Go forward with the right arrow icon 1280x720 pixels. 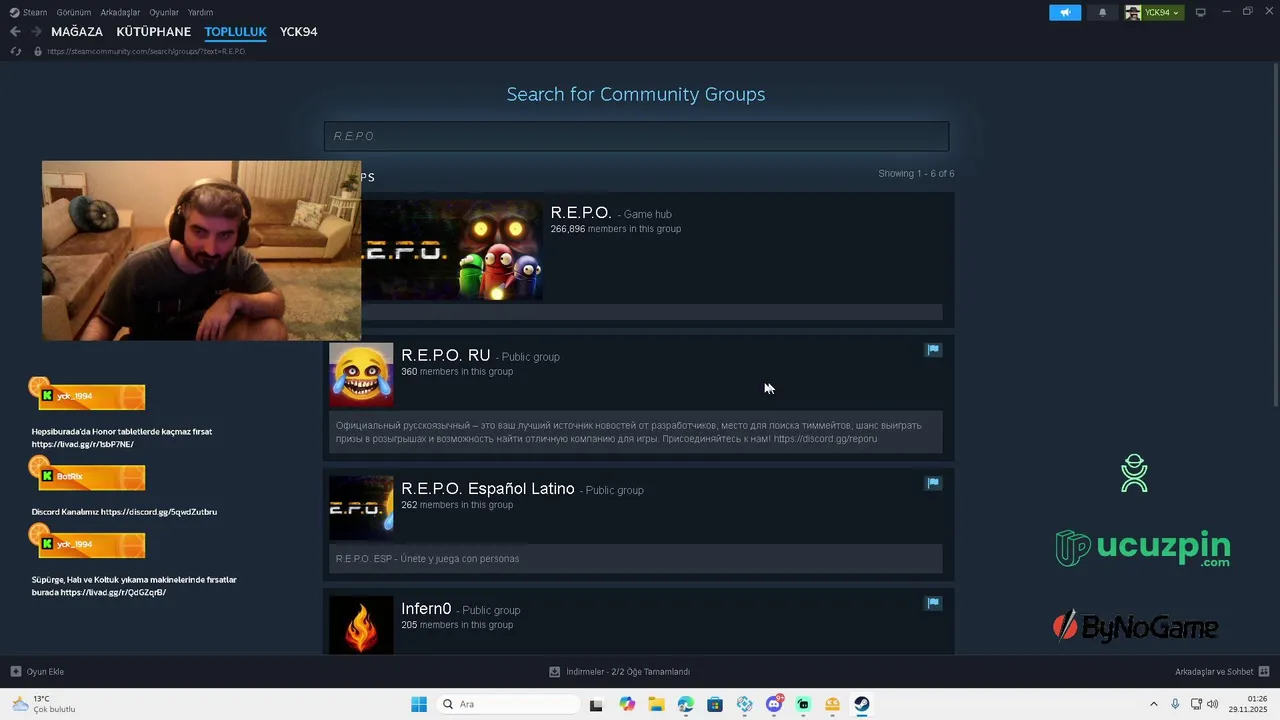(36, 32)
